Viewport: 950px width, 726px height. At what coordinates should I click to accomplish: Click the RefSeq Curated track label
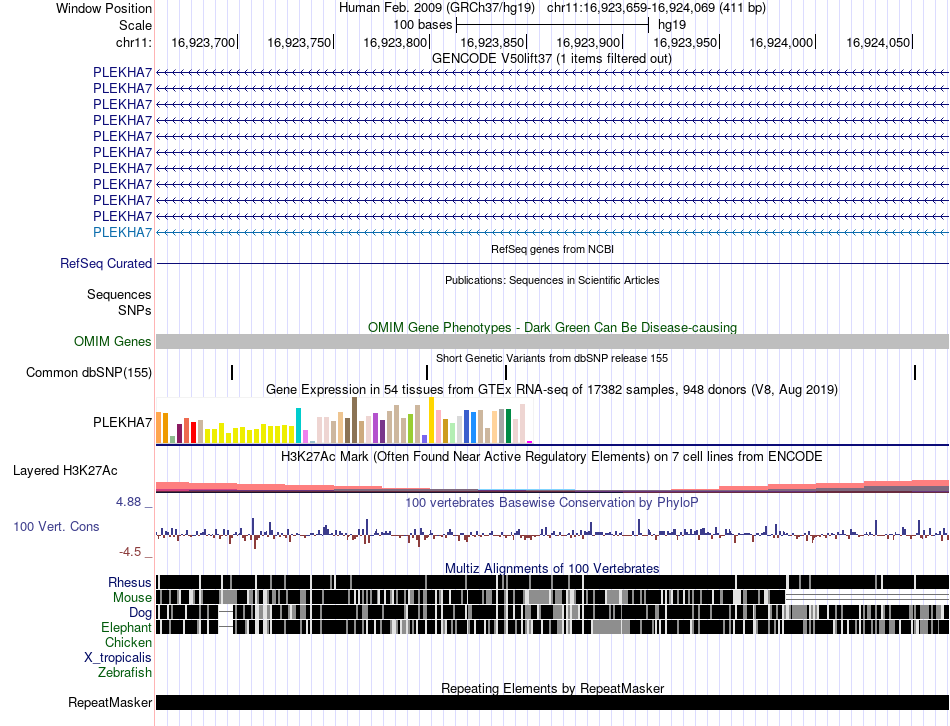click(x=106, y=264)
